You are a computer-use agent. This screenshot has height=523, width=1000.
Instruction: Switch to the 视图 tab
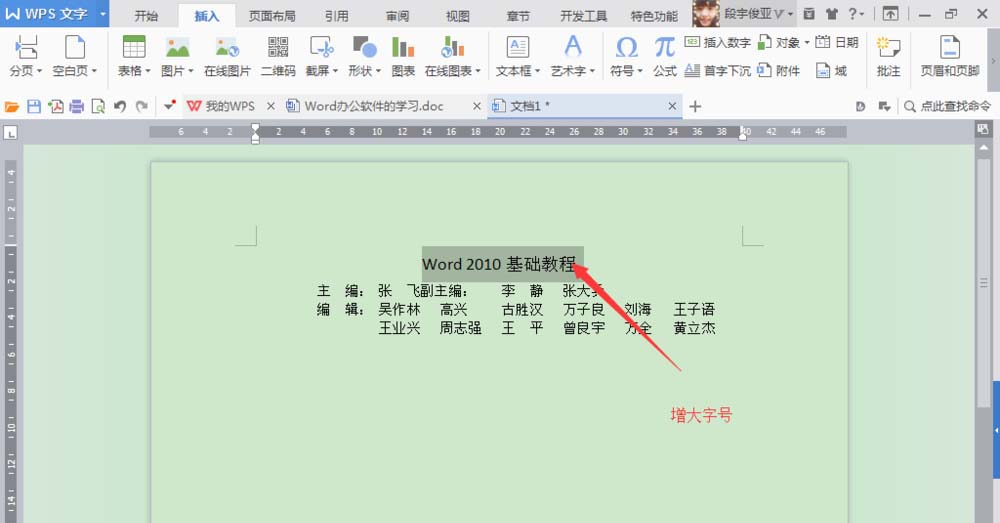coord(458,15)
